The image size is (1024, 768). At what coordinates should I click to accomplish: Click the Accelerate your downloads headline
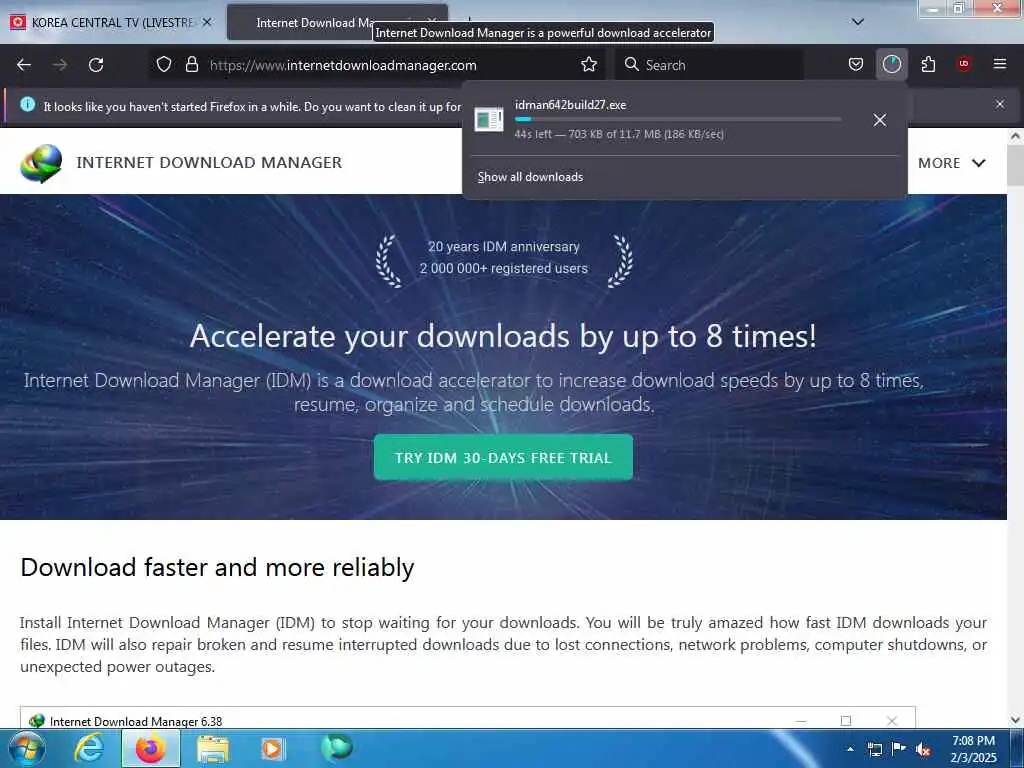coord(503,336)
